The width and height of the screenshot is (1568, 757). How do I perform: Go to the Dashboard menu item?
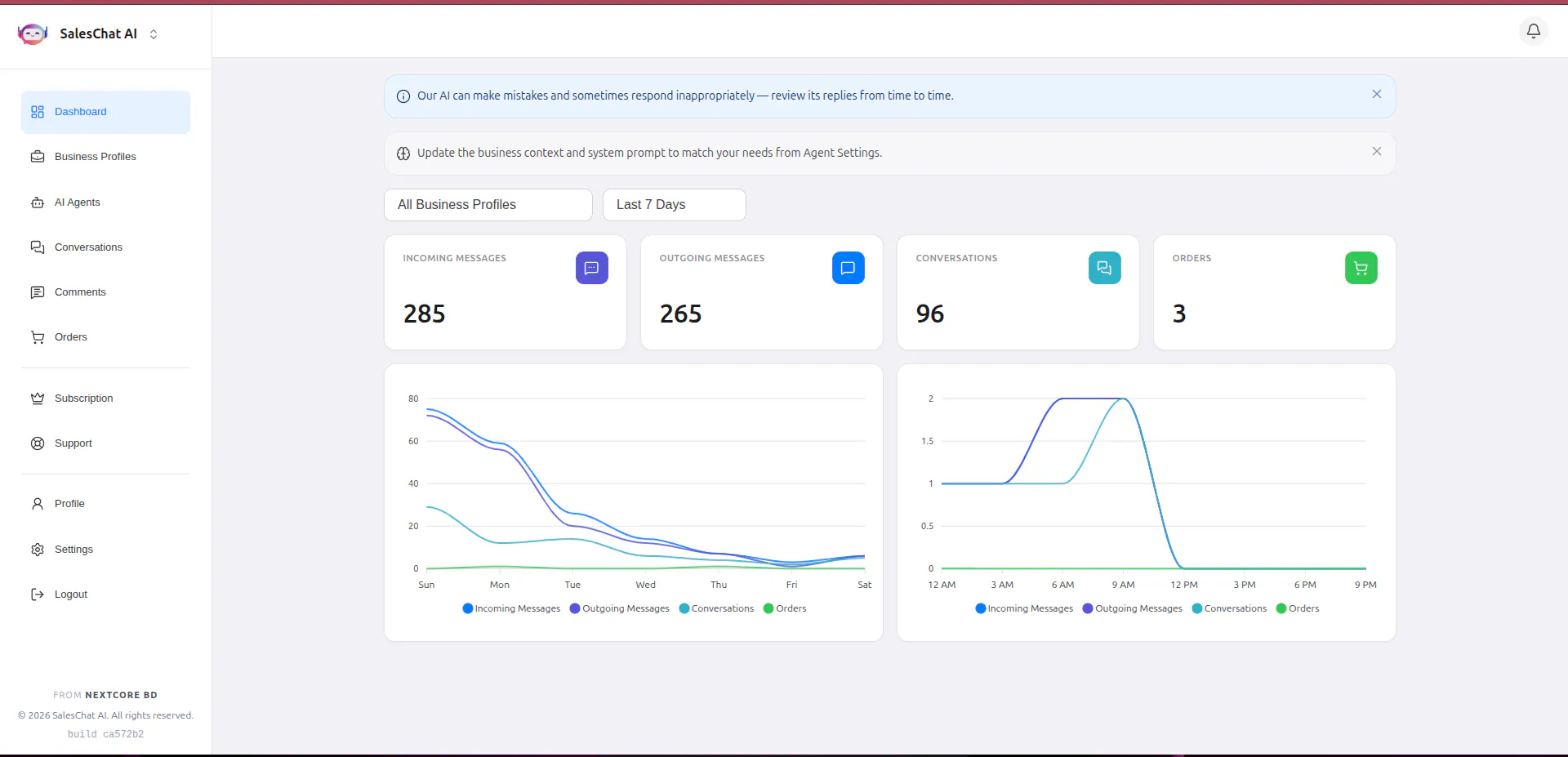tap(105, 112)
